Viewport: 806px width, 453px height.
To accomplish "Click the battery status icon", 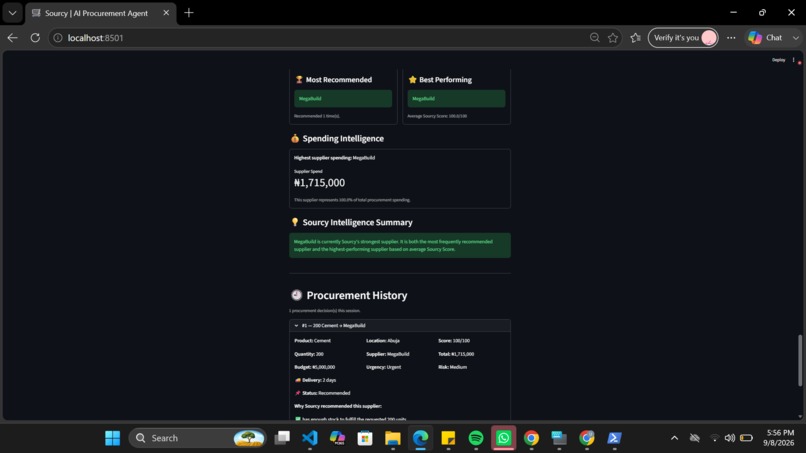I will [x=746, y=438].
